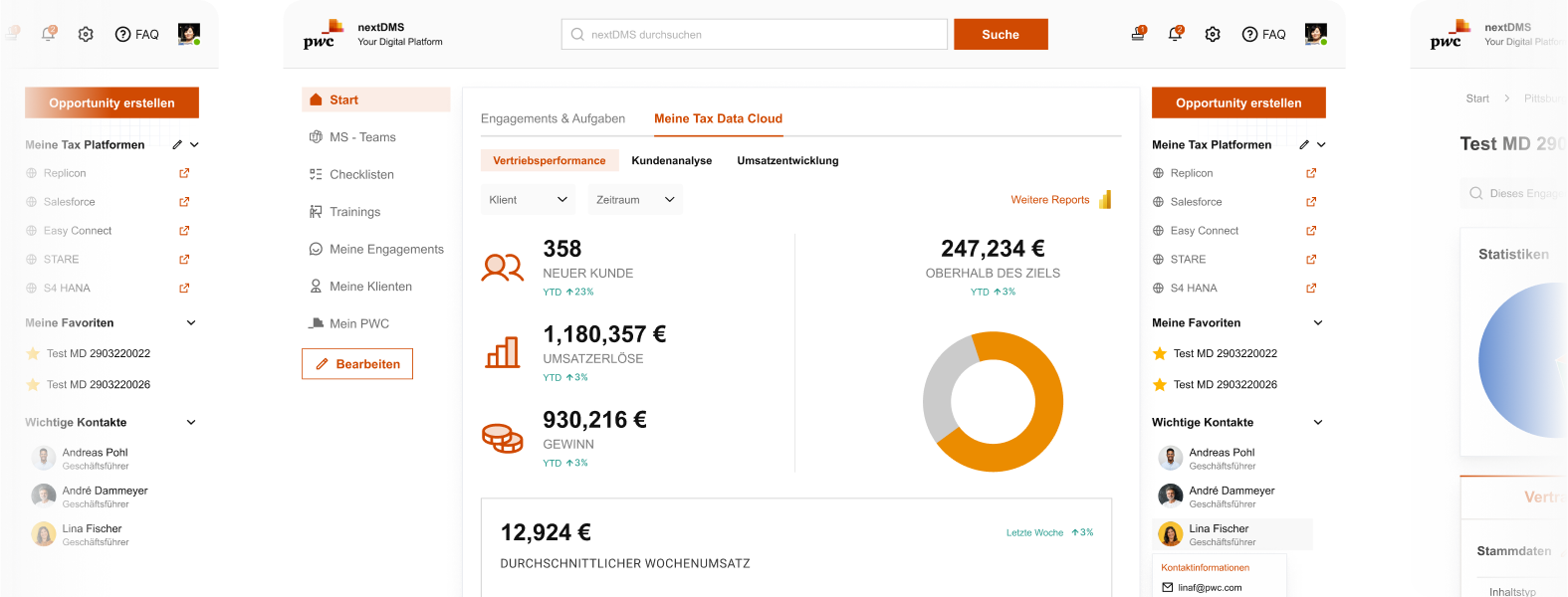The height and width of the screenshot is (597, 1568).
Task: Switch to the Kundenanalyse sub-tab
Action: point(672,160)
